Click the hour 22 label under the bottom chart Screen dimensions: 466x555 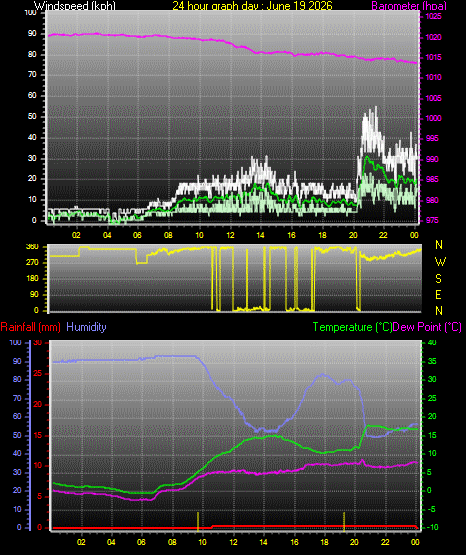pyautogui.click(x=385, y=542)
